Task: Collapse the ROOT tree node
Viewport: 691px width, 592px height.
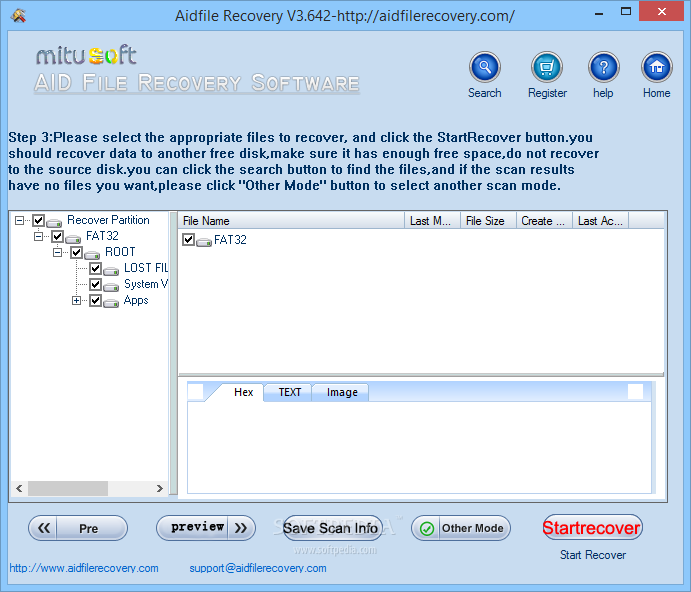Action: [x=57, y=252]
